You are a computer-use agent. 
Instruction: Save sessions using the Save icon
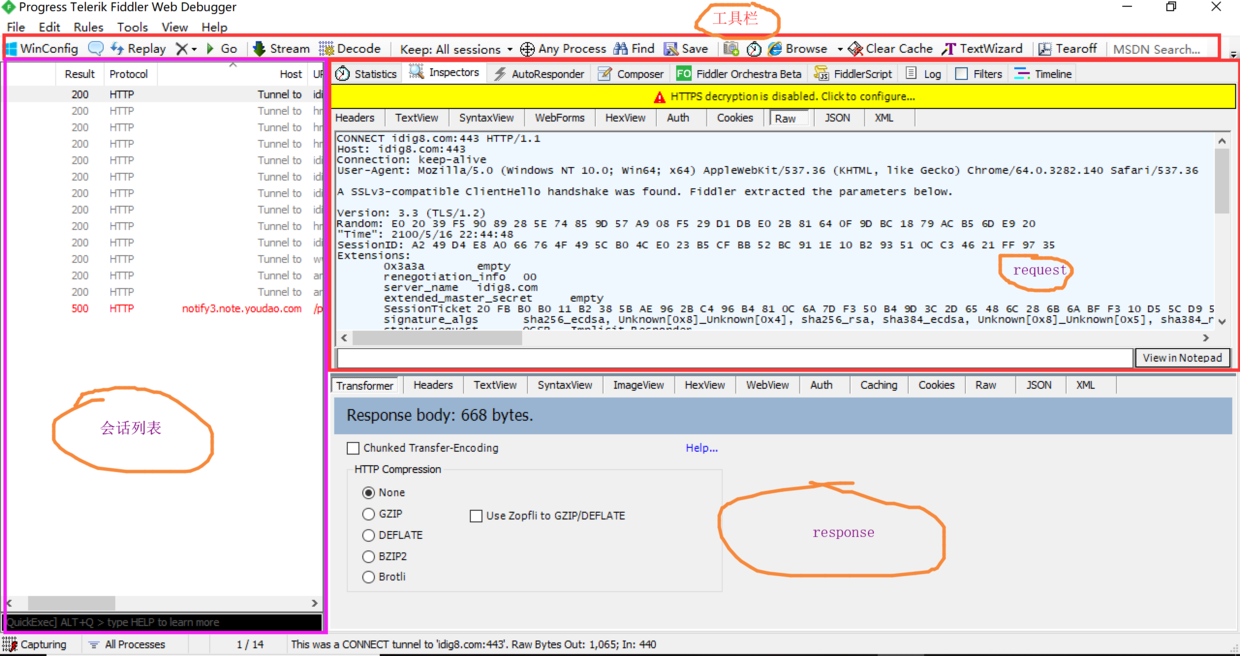pyautogui.click(x=686, y=48)
